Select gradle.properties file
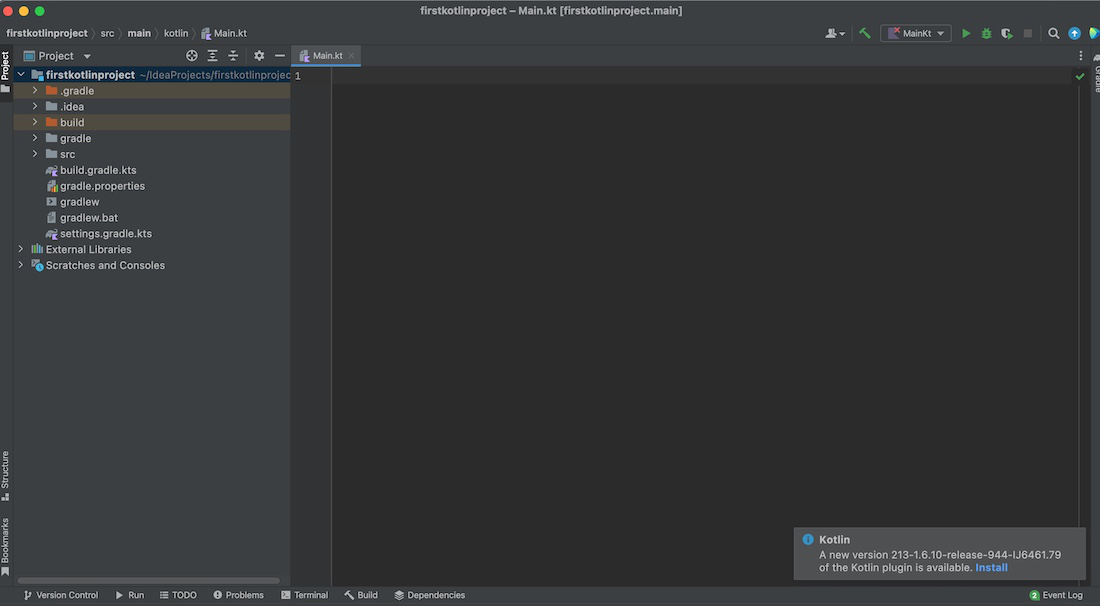 [x=102, y=186]
